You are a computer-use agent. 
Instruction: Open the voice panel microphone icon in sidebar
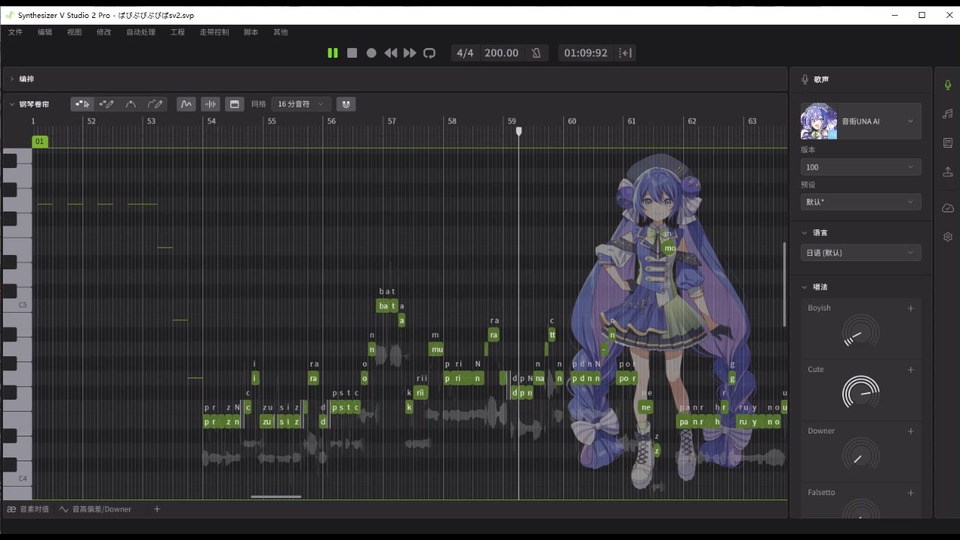tap(947, 84)
